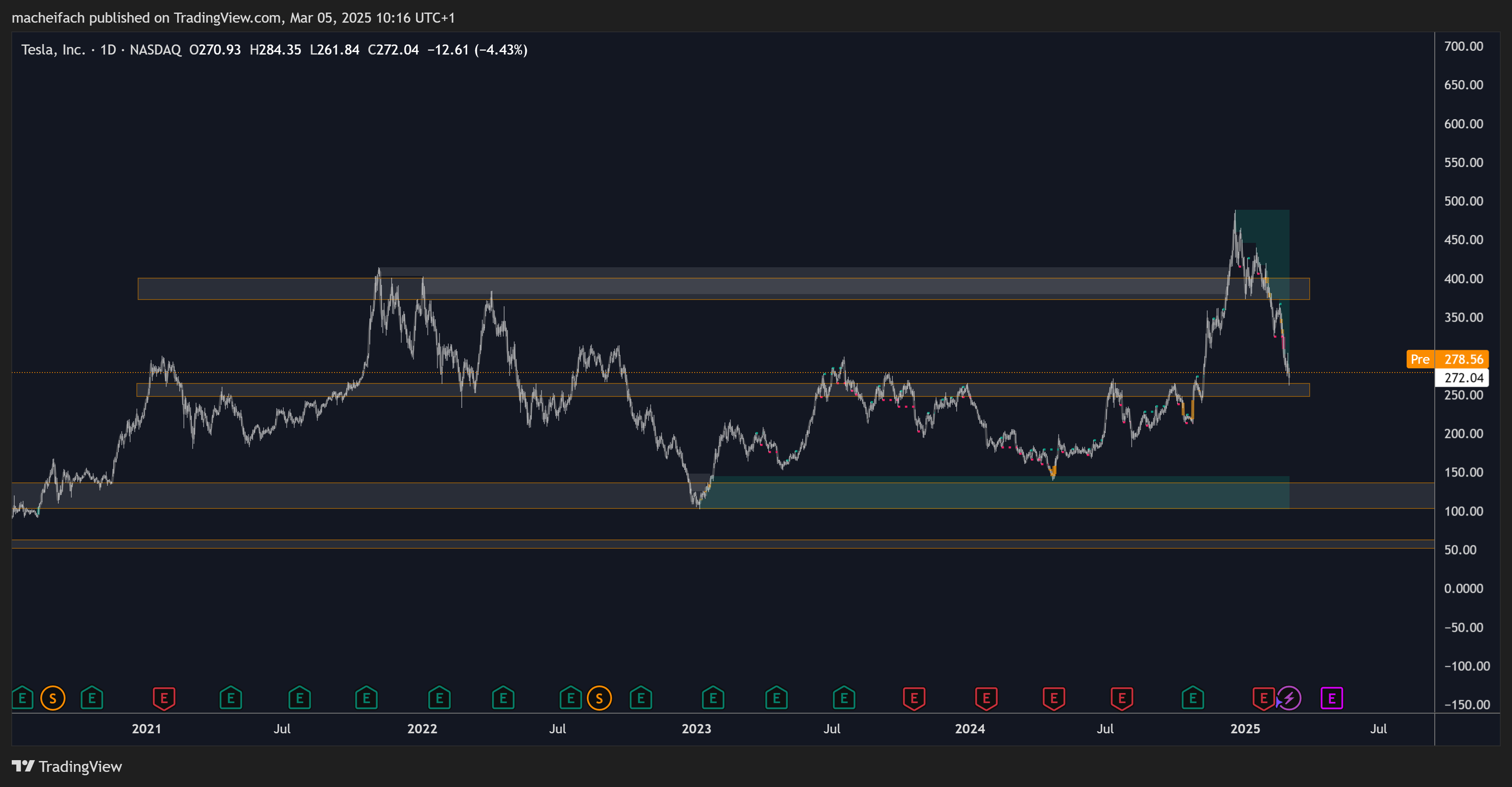The height and width of the screenshot is (787, 1512).
Task: Click the TradingView logo in the footer
Action: pyautogui.click(x=67, y=766)
